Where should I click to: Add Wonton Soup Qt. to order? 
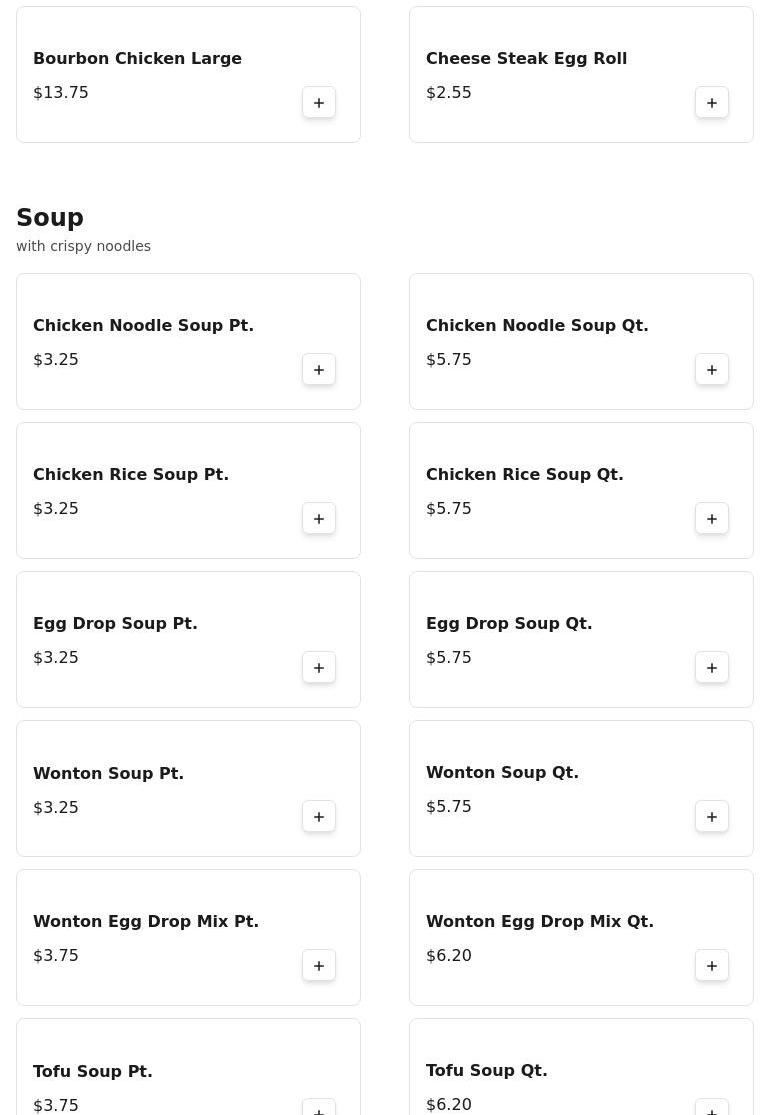point(712,817)
